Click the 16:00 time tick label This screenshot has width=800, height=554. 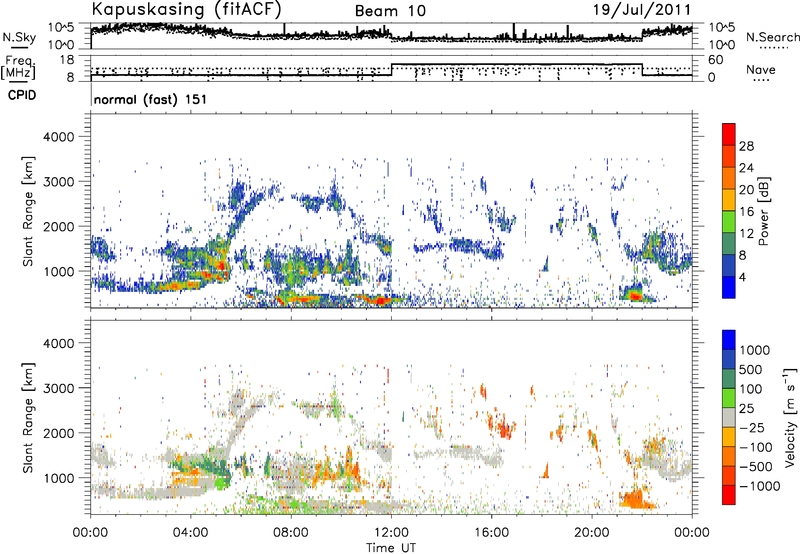tap(491, 533)
